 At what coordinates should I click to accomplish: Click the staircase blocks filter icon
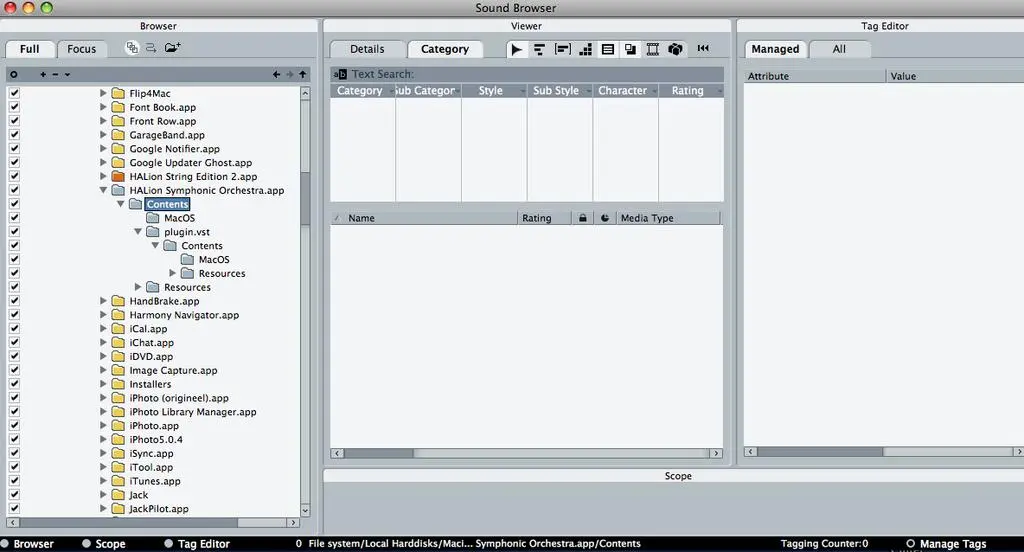585,49
